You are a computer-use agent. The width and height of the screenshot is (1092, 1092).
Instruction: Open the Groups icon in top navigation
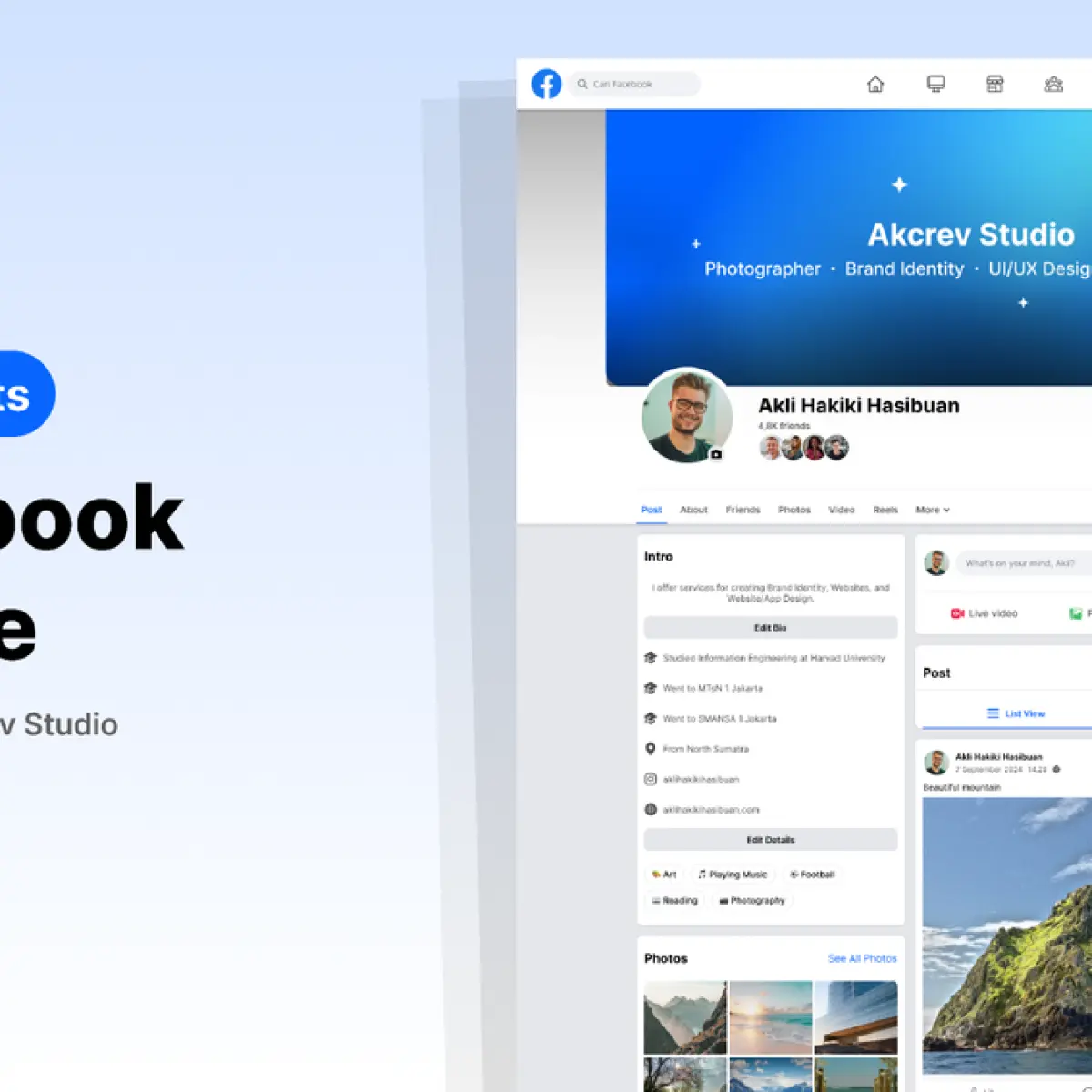[x=1054, y=84]
